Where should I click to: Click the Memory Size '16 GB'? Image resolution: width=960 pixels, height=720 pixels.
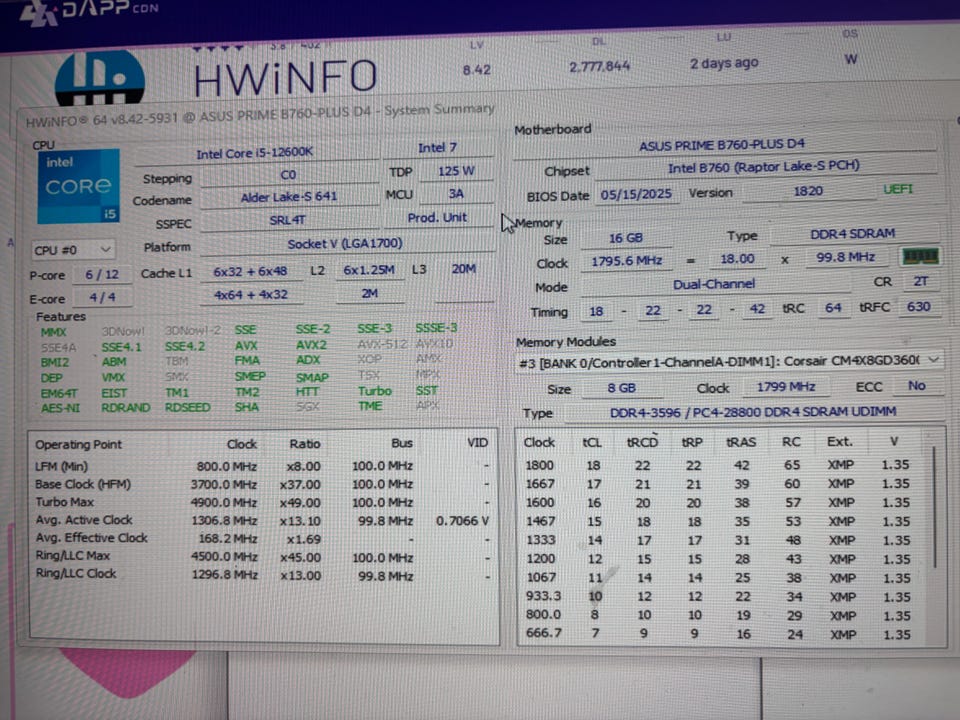pyautogui.click(x=626, y=238)
